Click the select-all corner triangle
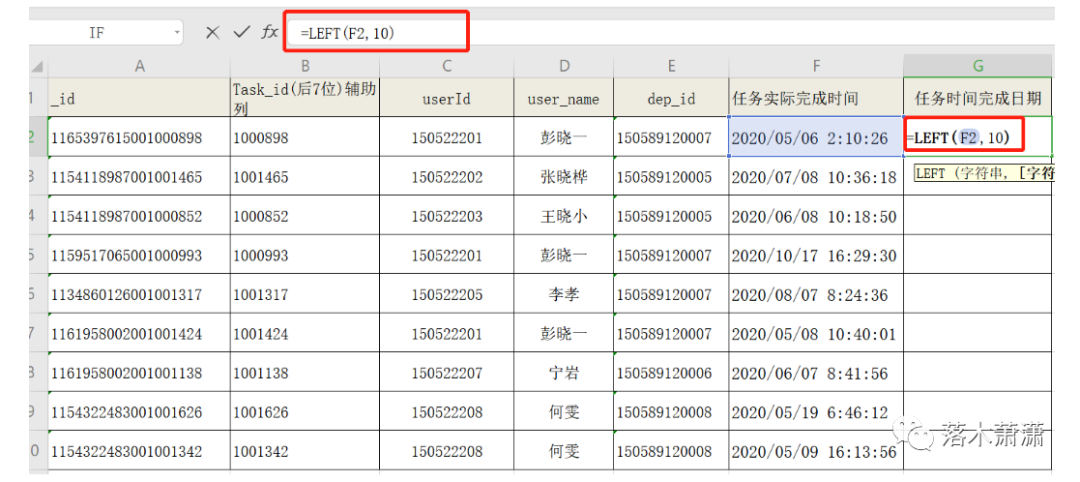Viewport: 1080px width, 482px height. tap(38, 67)
